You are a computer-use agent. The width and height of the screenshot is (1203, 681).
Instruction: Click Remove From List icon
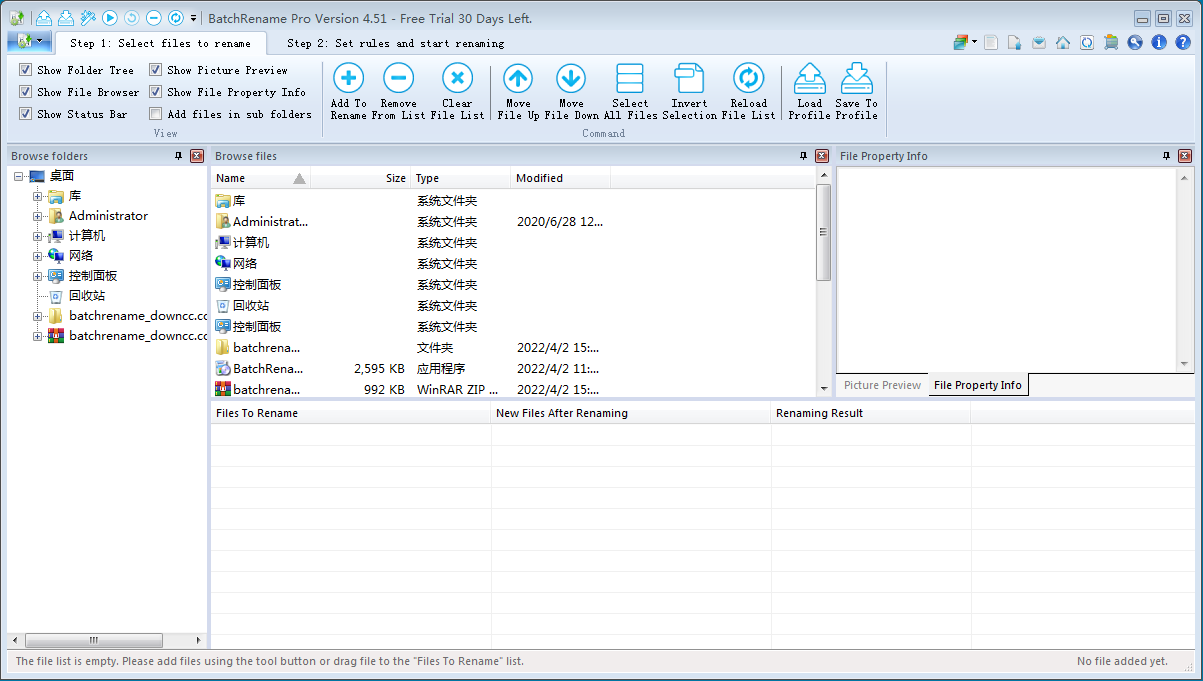click(398, 79)
